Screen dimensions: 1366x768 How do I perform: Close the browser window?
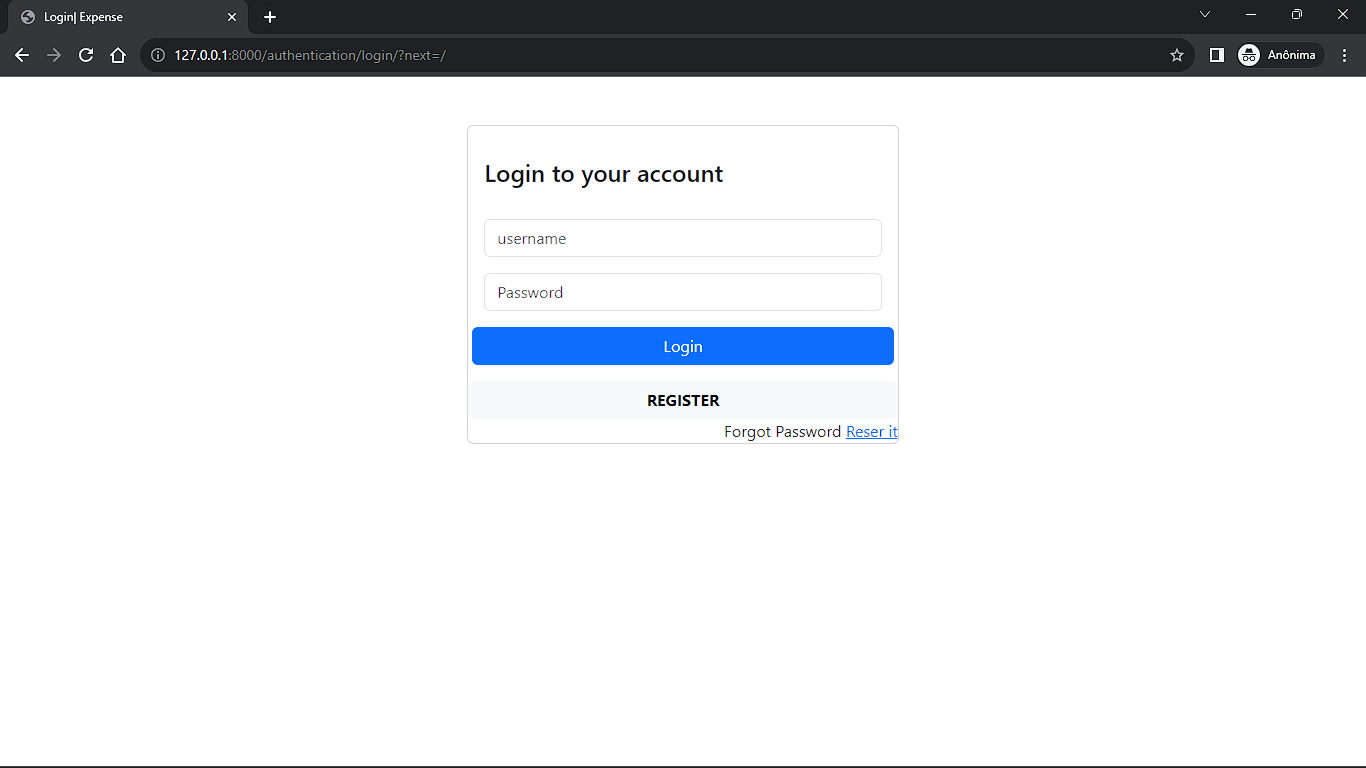[x=1343, y=14]
